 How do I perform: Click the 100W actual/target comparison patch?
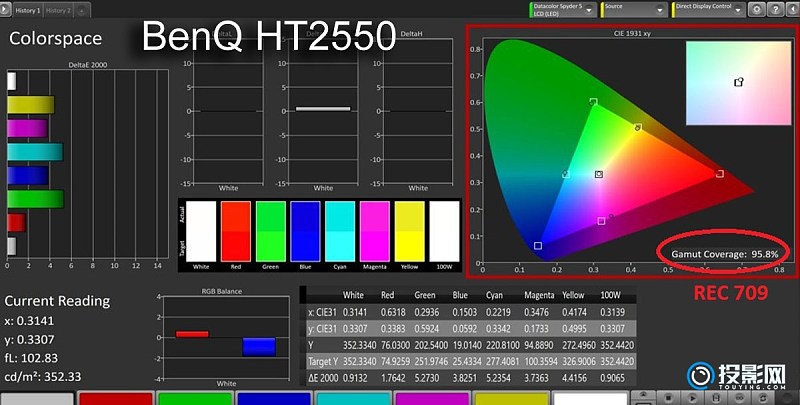(444, 232)
